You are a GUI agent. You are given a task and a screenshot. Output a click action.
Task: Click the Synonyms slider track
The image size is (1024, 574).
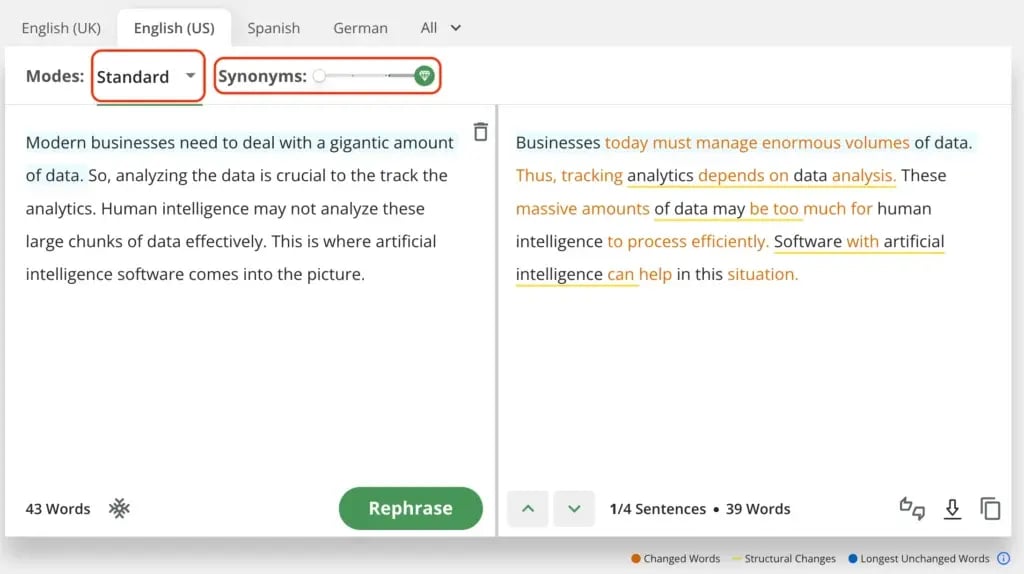370,76
